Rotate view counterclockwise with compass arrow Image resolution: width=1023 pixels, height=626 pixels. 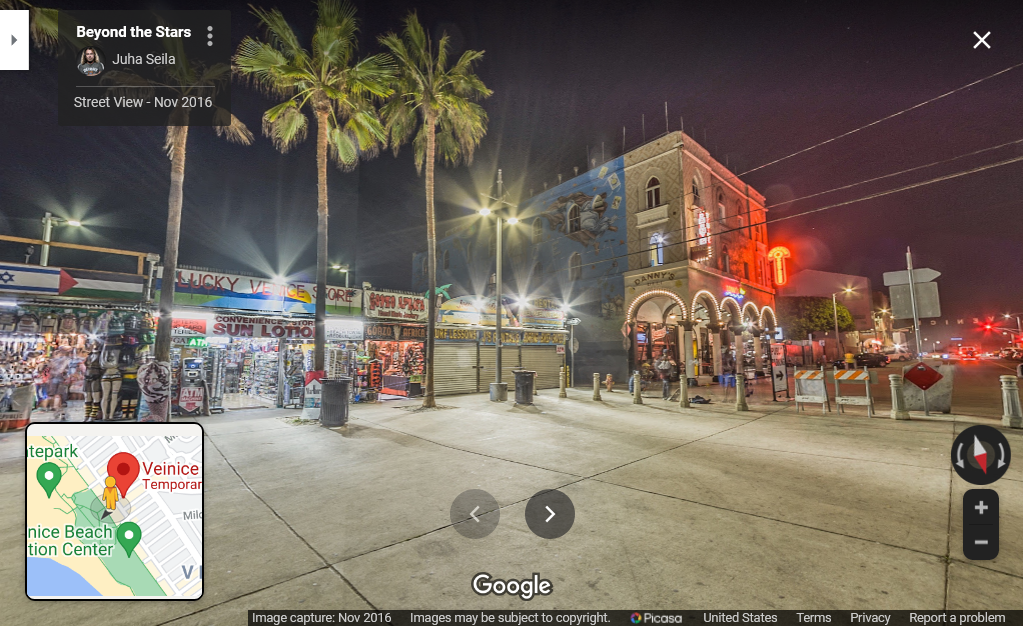tap(960, 456)
